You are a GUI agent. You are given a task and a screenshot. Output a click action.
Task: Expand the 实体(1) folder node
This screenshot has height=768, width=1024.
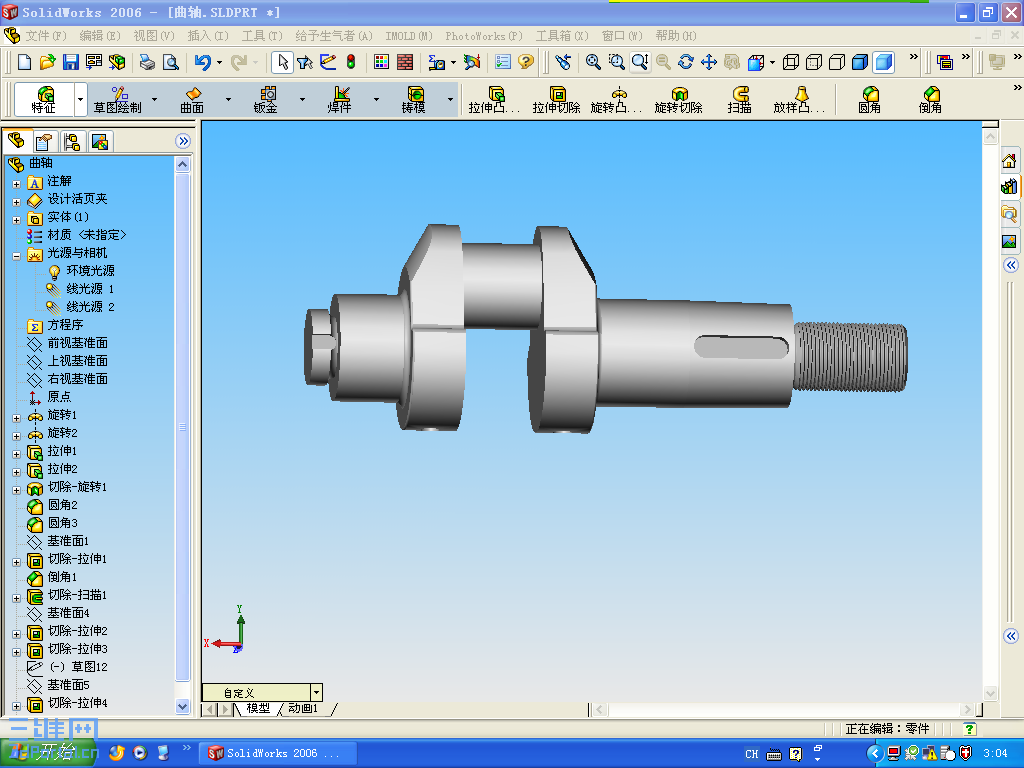click(x=16, y=220)
